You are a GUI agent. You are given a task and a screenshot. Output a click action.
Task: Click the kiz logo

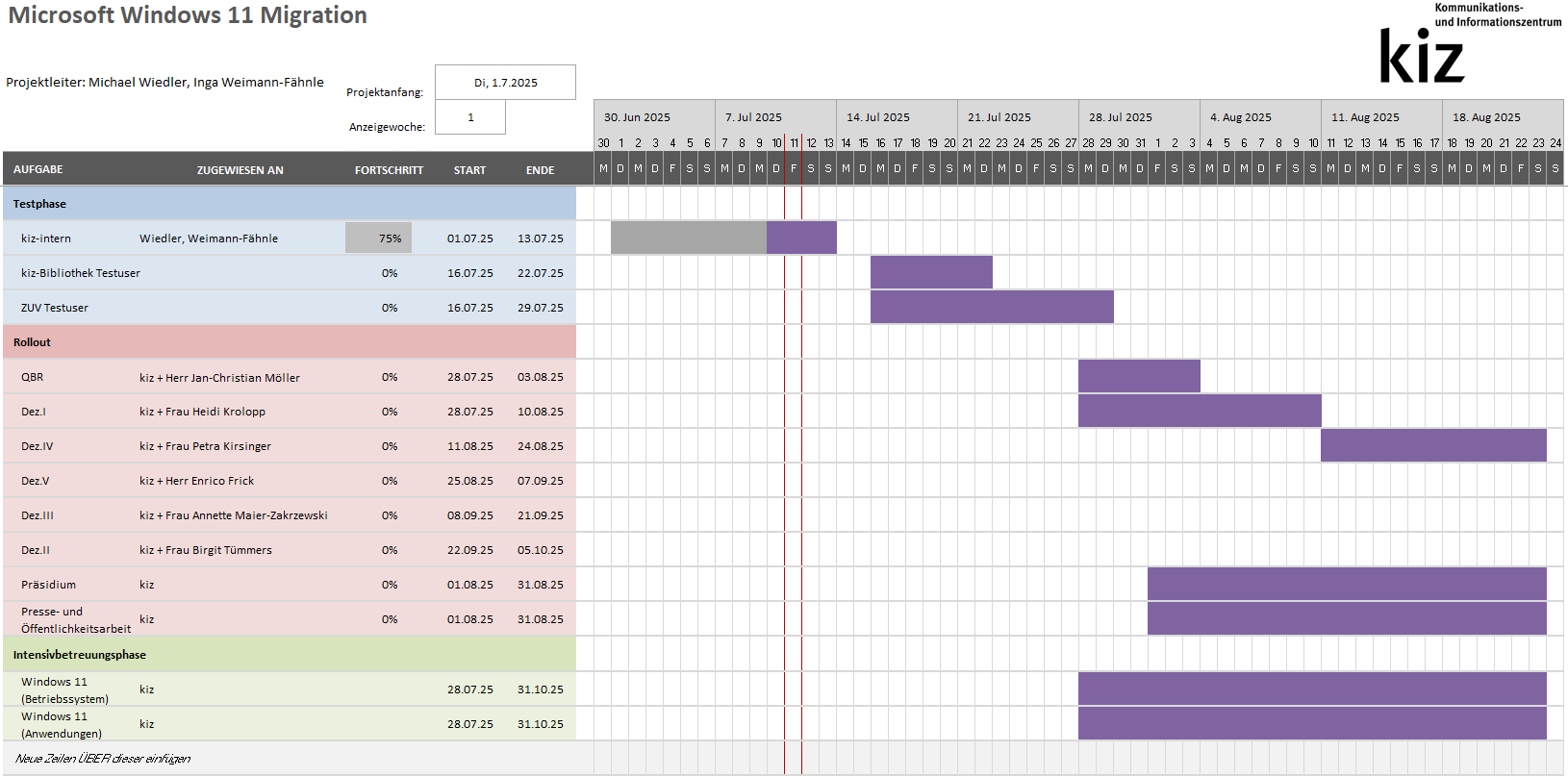pyautogui.click(x=1422, y=56)
